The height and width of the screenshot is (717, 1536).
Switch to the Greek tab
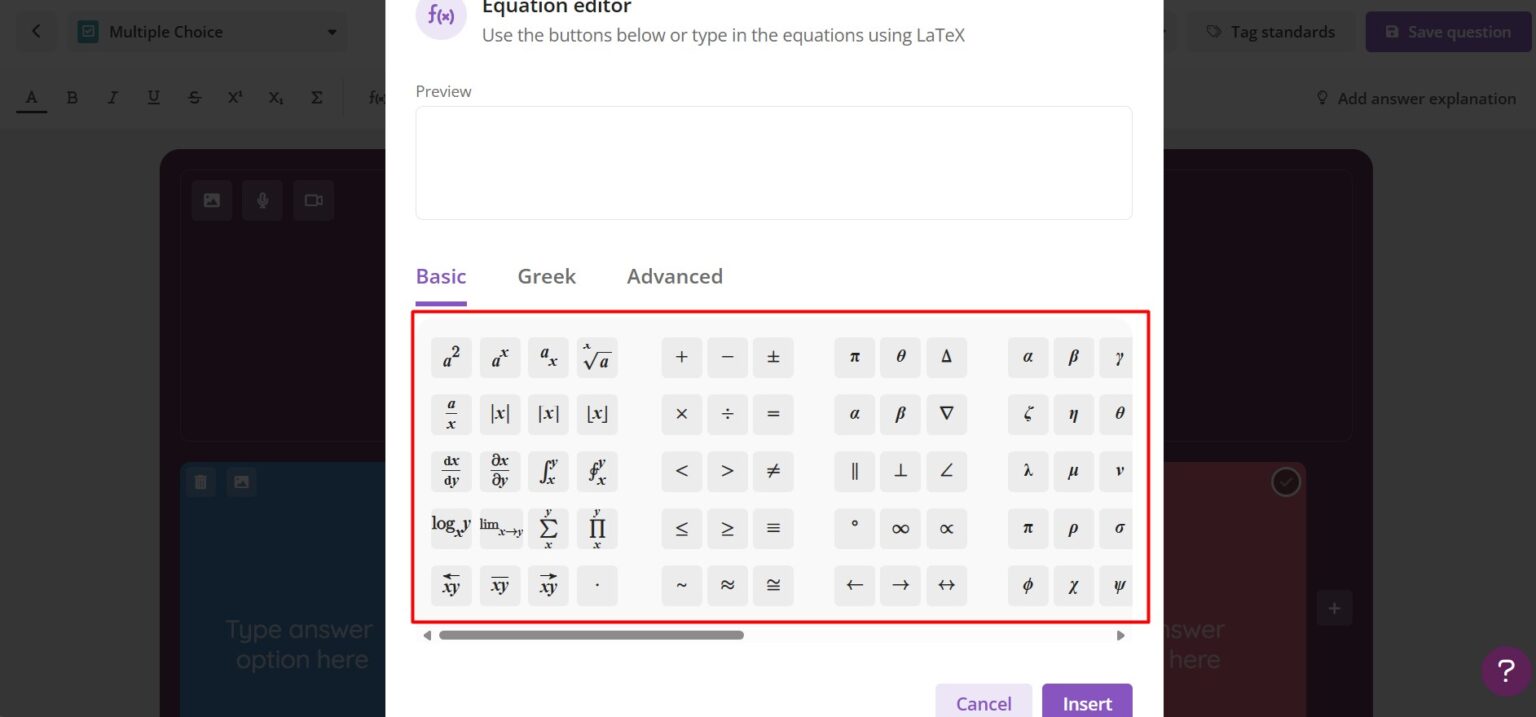(546, 277)
